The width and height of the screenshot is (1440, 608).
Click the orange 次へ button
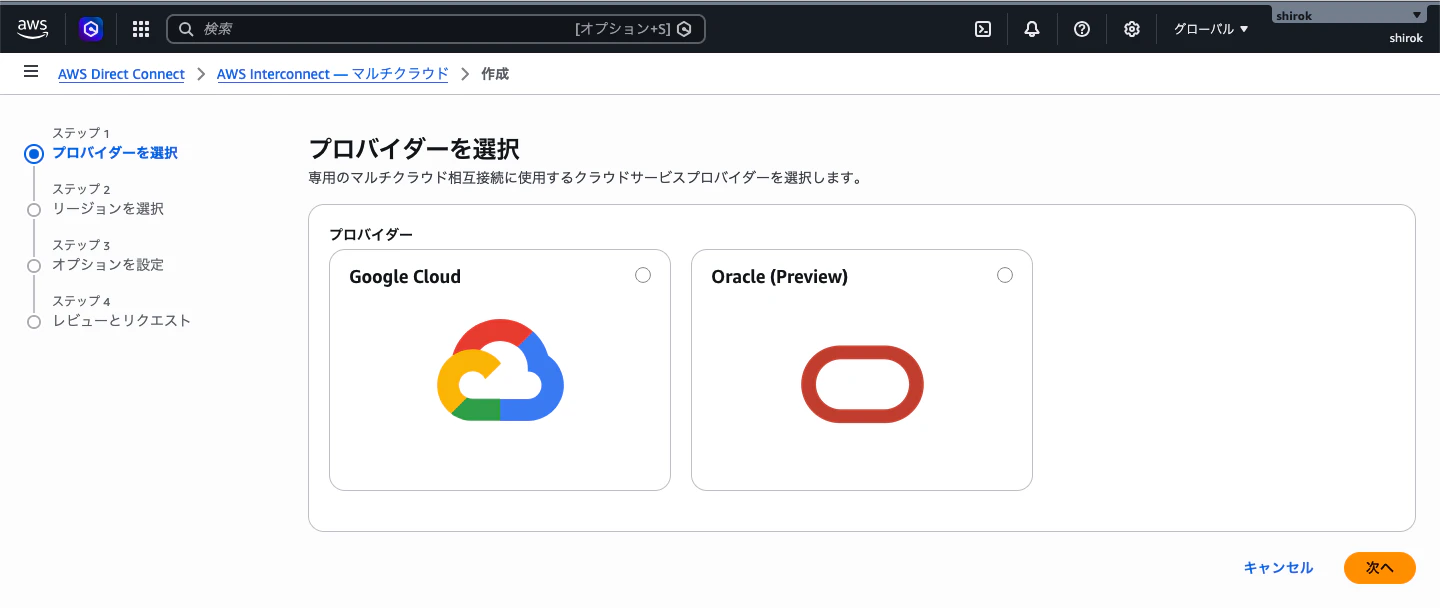pyautogui.click(x=1380, y=567)
